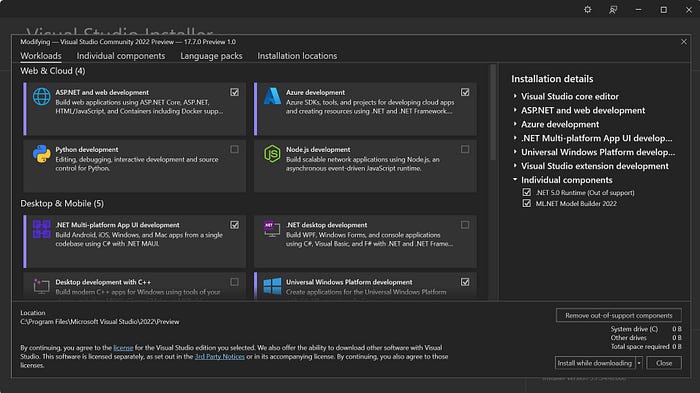Click the Python development snake icon
The width and height of the screenshot is (700, 393).
pyautogui.click(x=42, y=154)
